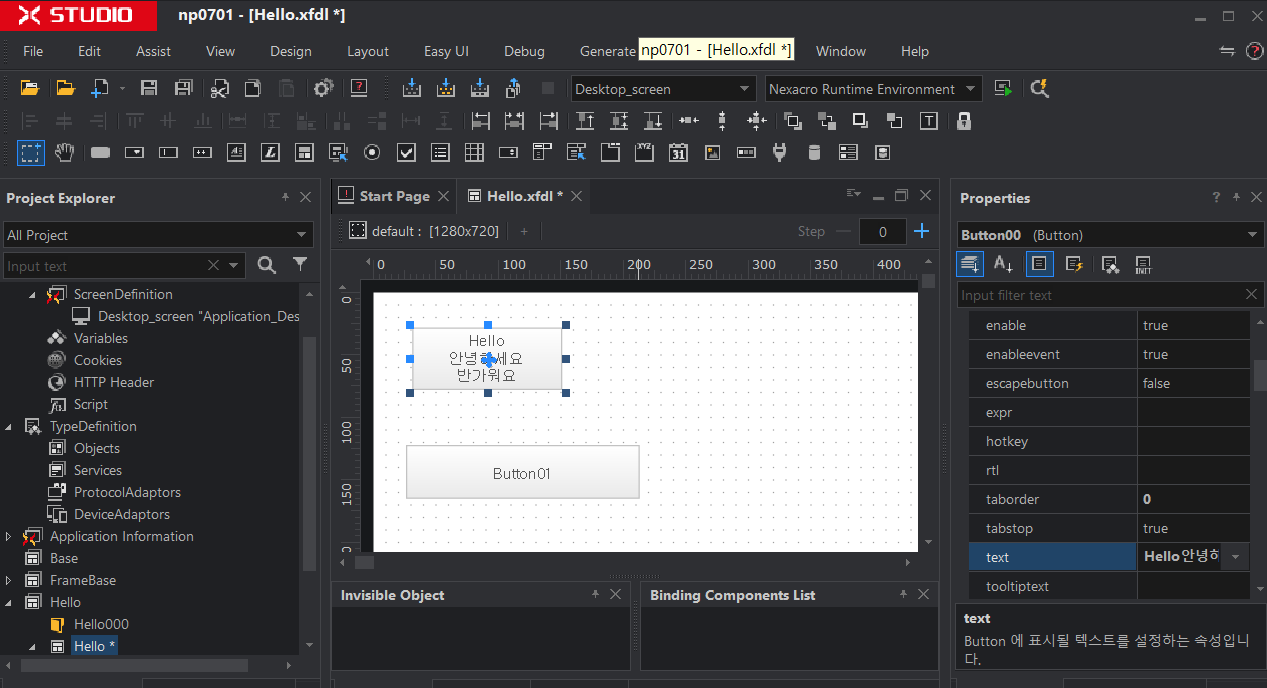1267x688 pixels.
Task: Open the Nexacro Runtime Environment dropdown
Action: [970, 88]
